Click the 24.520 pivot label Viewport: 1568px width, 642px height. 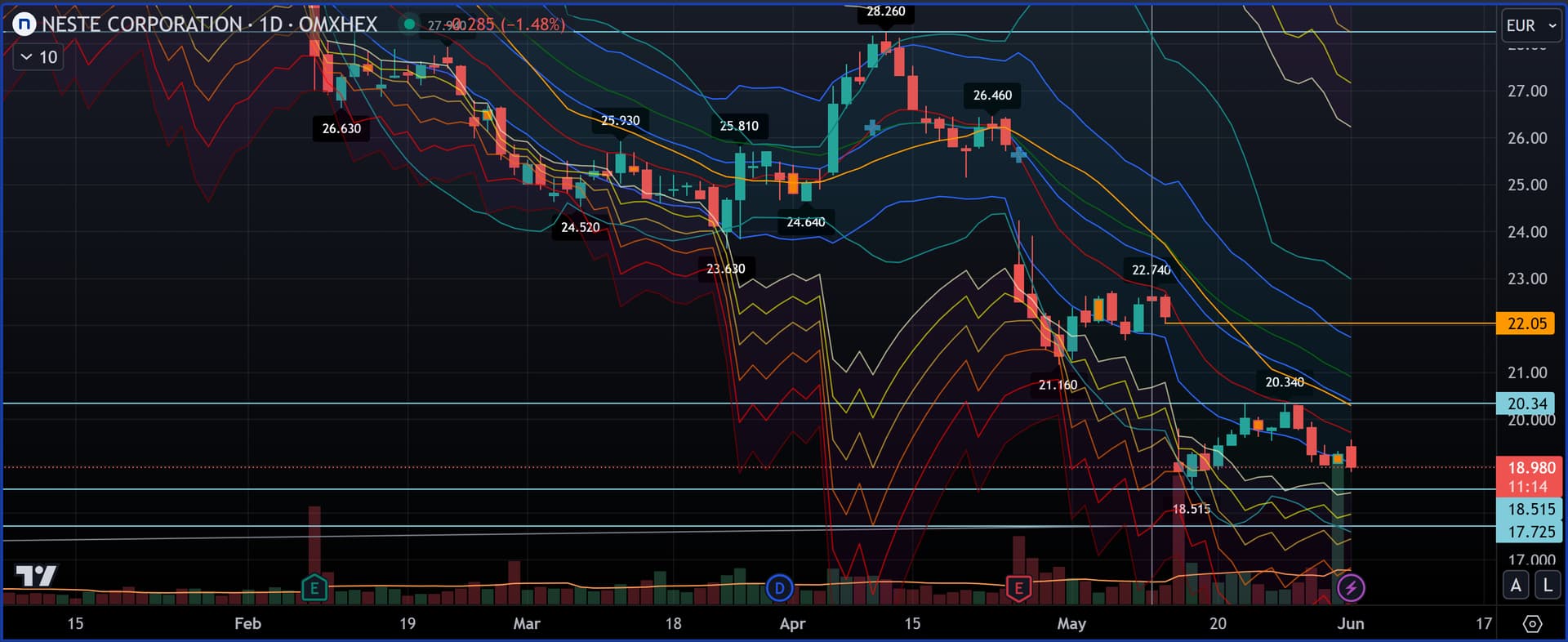tap(580, 227)
